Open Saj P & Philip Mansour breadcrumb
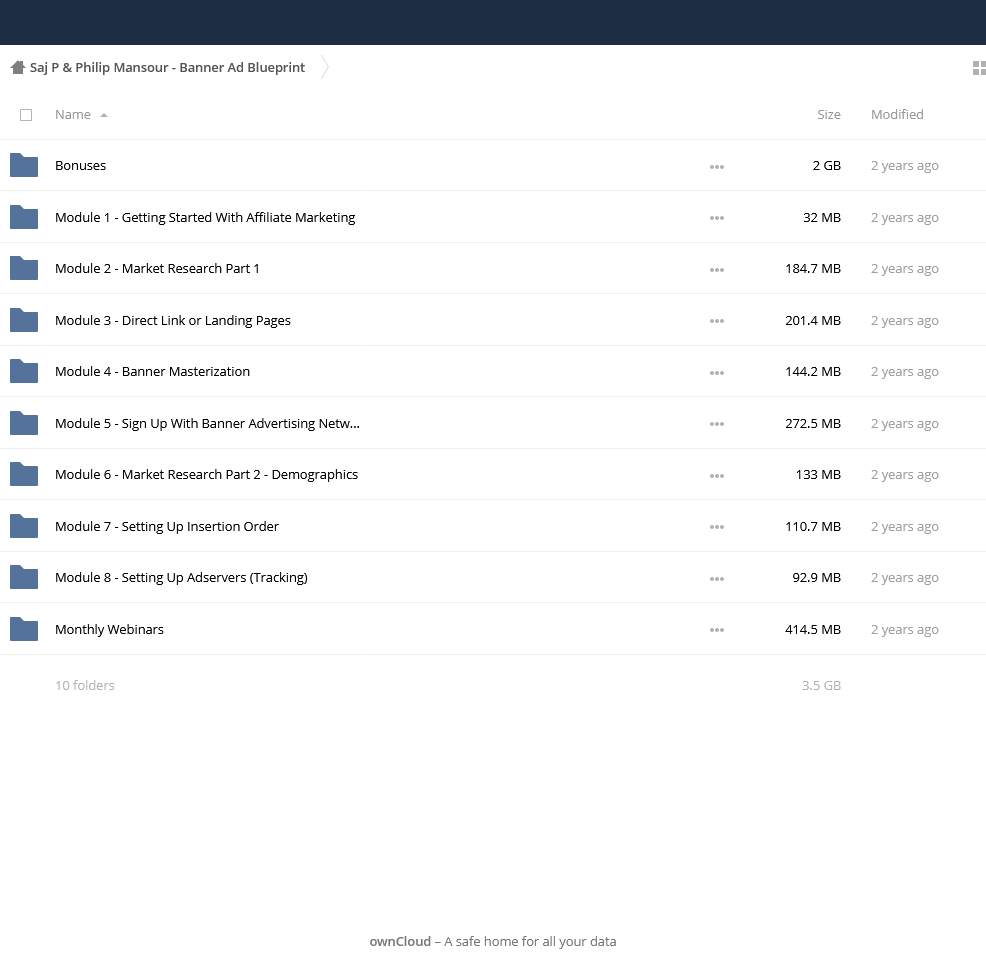The image size is (986, 971). coord(167,67)
